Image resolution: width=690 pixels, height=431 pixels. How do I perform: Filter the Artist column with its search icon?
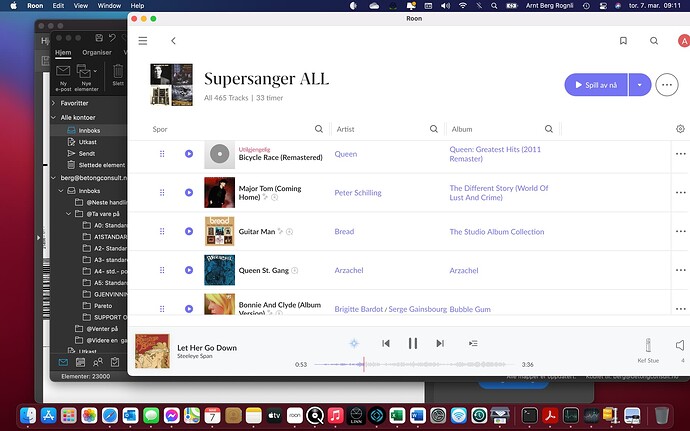(x=433, y=129)
